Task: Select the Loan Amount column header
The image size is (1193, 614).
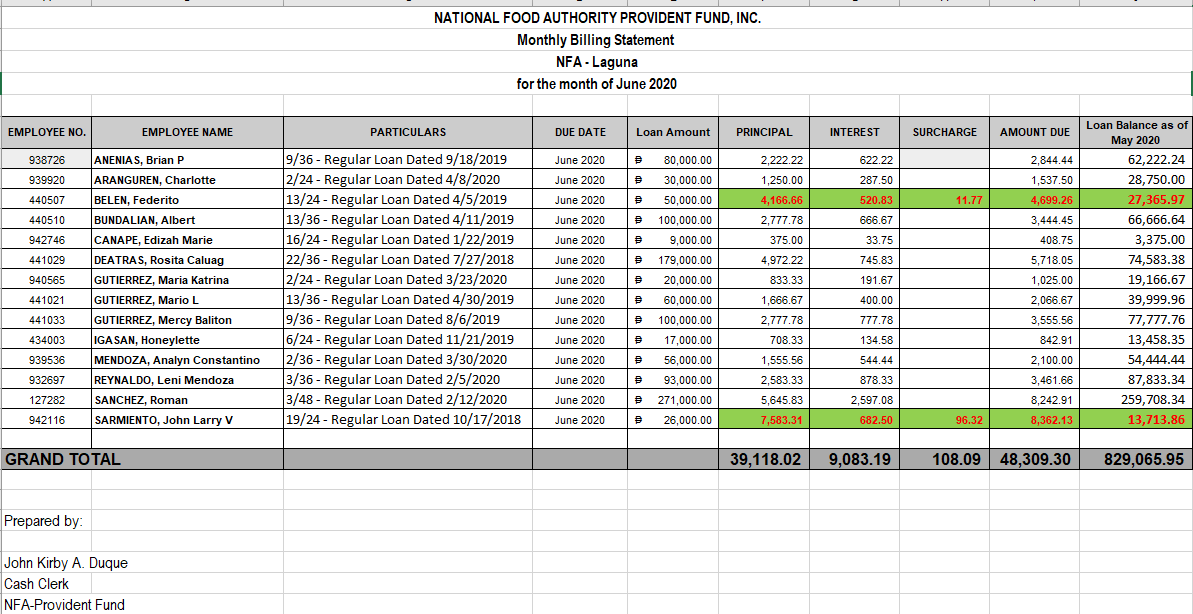Action: (x=673, y=132)
